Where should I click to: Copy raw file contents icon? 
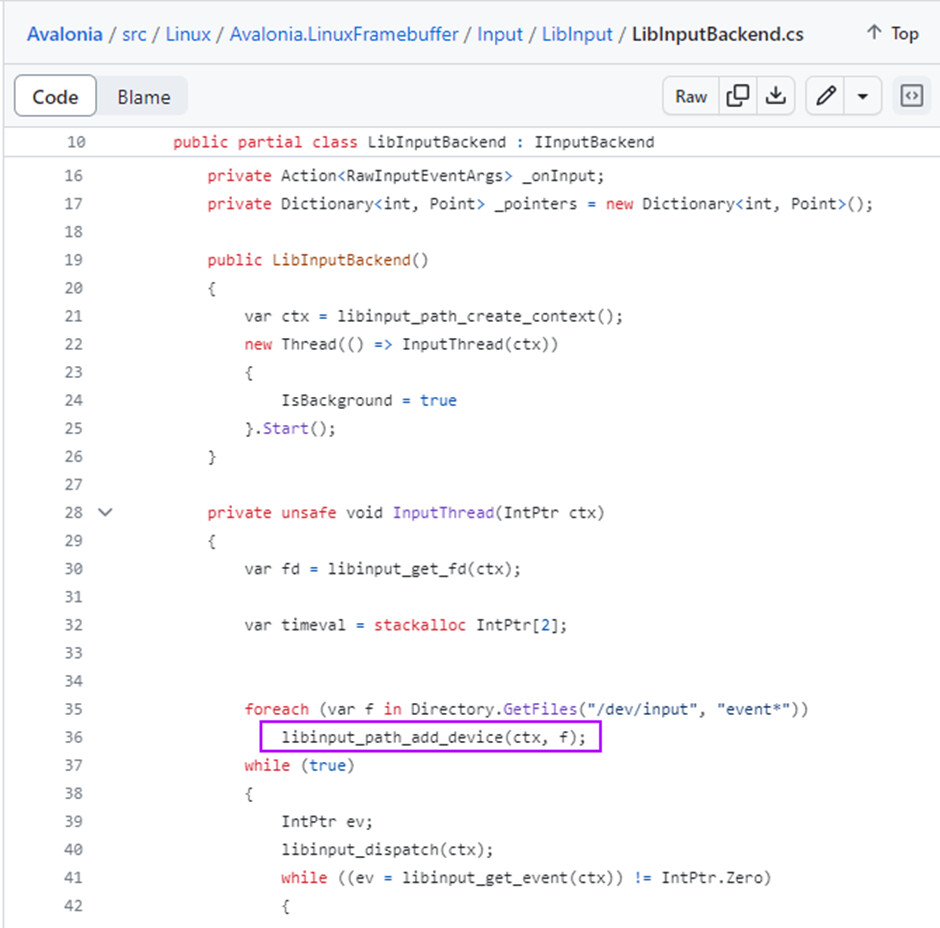tap(738, 96)
